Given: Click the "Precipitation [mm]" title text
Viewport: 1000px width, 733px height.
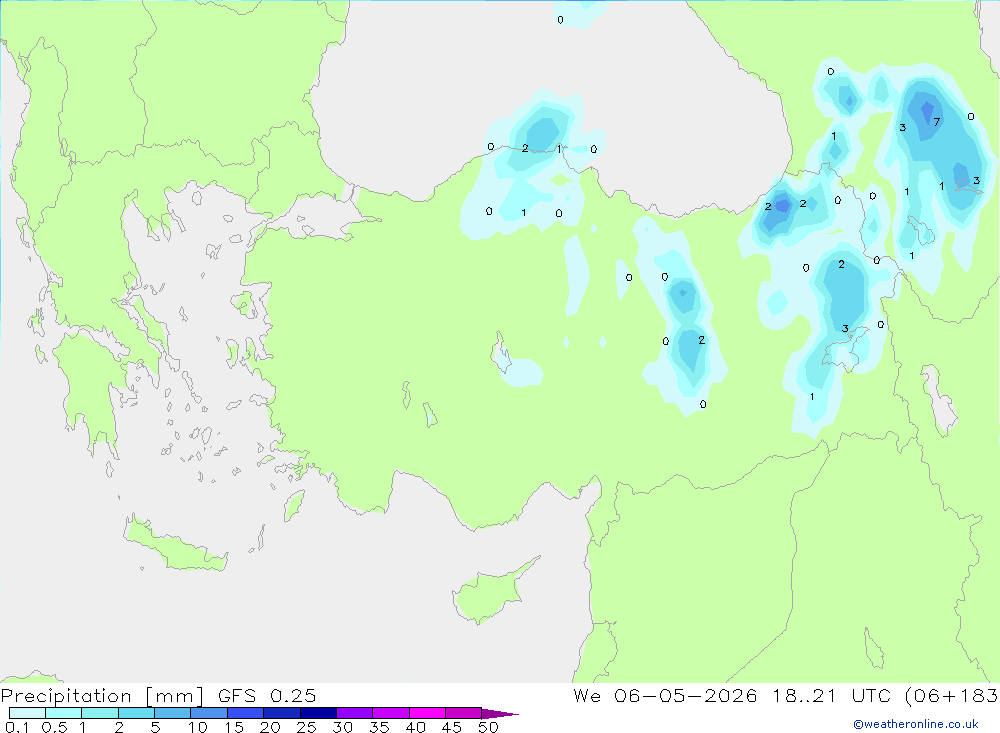Looking at the screenshot, I should [x=102, y=696].
